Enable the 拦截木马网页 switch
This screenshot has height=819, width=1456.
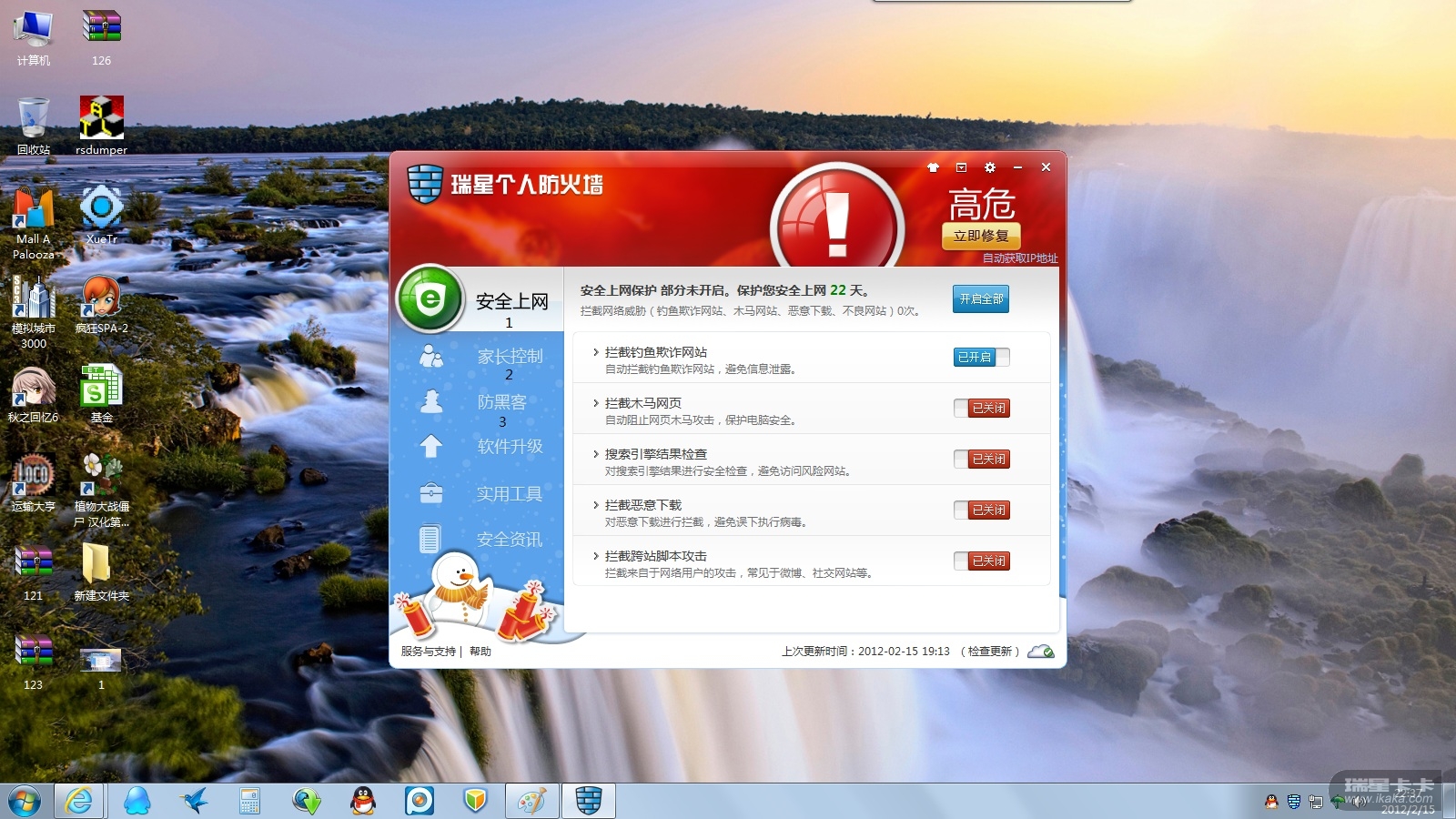click(982, 408)
